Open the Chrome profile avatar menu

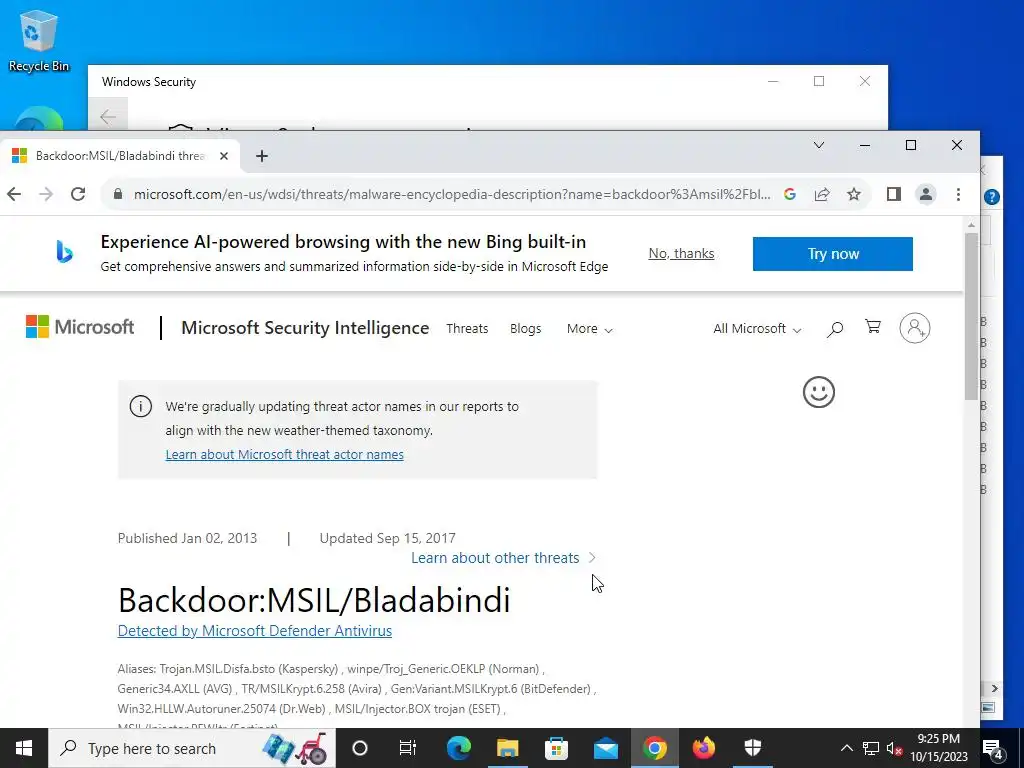click(926, 194)
